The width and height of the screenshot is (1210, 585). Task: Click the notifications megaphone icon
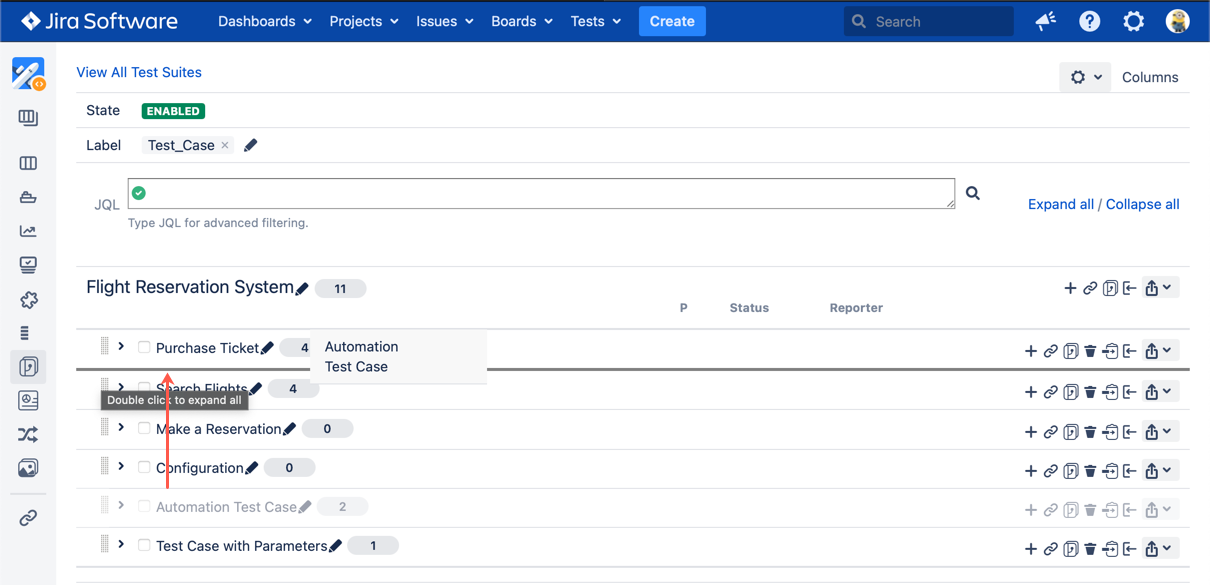pos(1046,21)
